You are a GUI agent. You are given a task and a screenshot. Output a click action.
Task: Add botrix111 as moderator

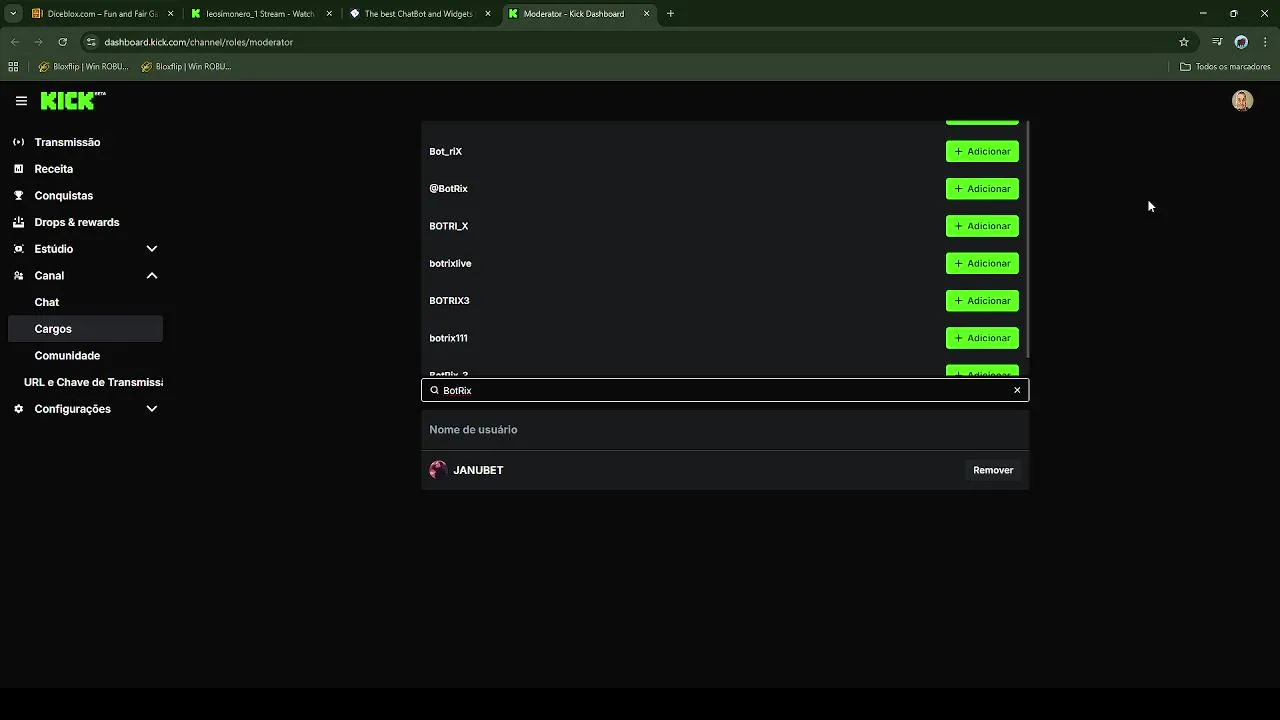tap(982, 338)
